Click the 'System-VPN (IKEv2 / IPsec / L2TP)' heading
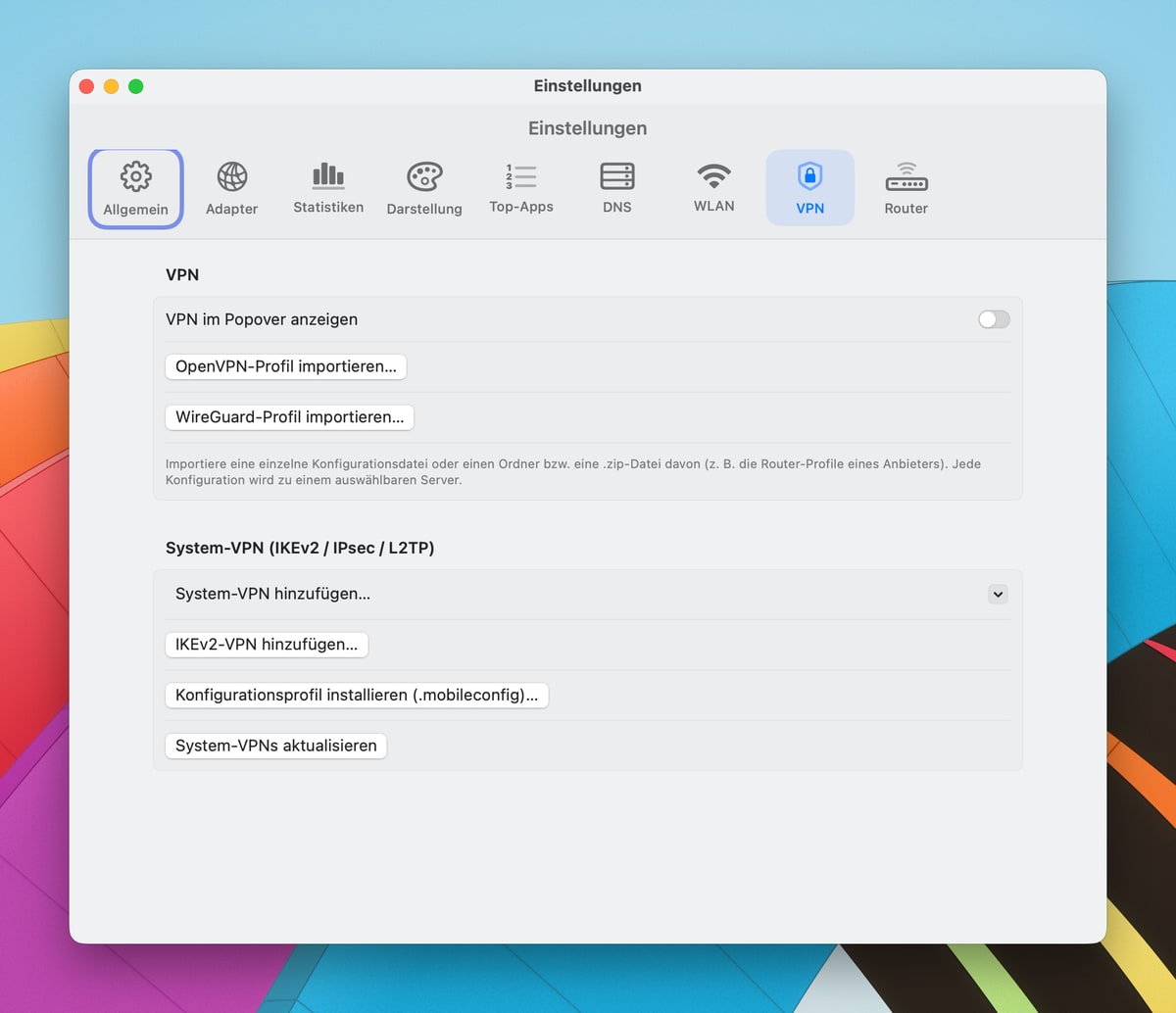Viewport: 1176px width, 1013px height. click(x=300, y=548)
